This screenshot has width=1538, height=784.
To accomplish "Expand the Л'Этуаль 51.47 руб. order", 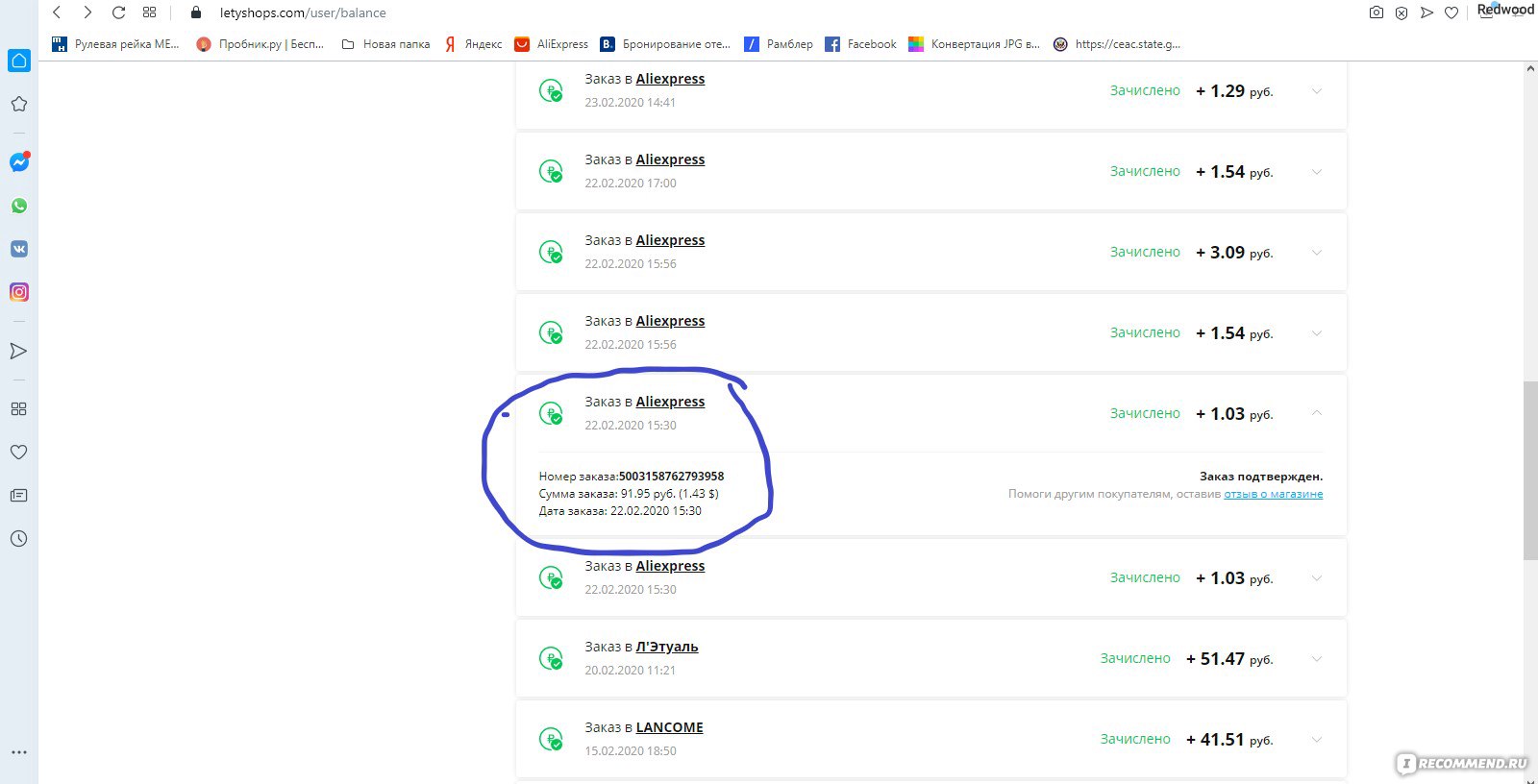I will 1317,659.
